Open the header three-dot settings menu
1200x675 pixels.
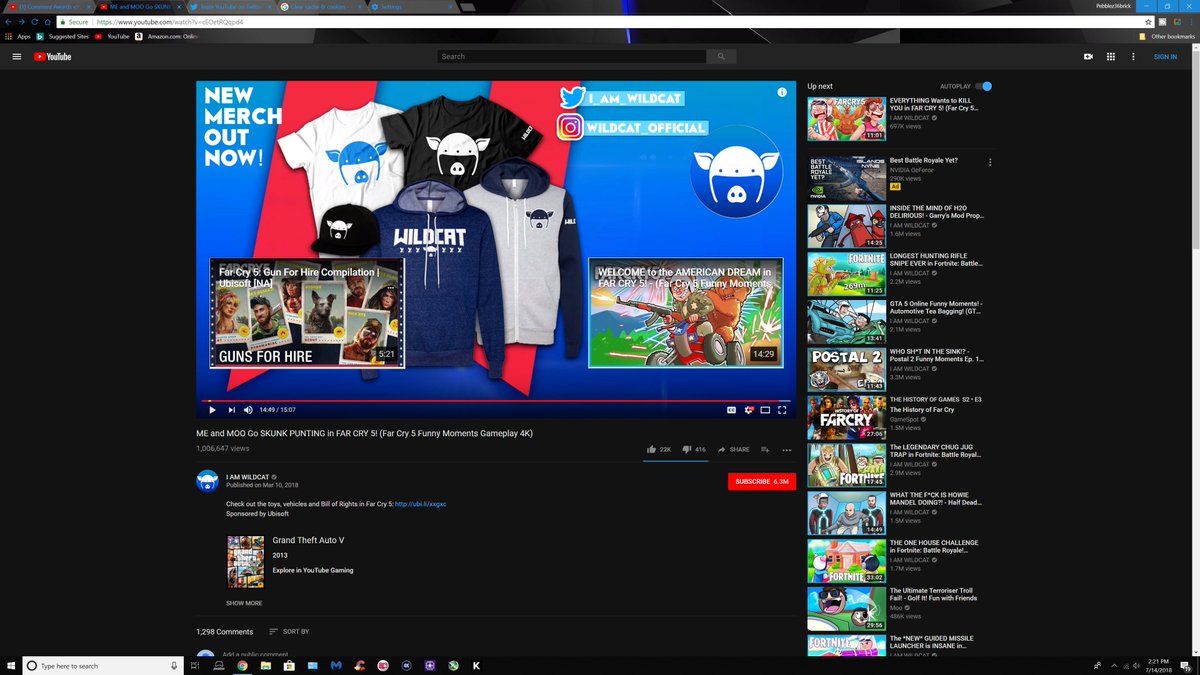point(1133,57)
